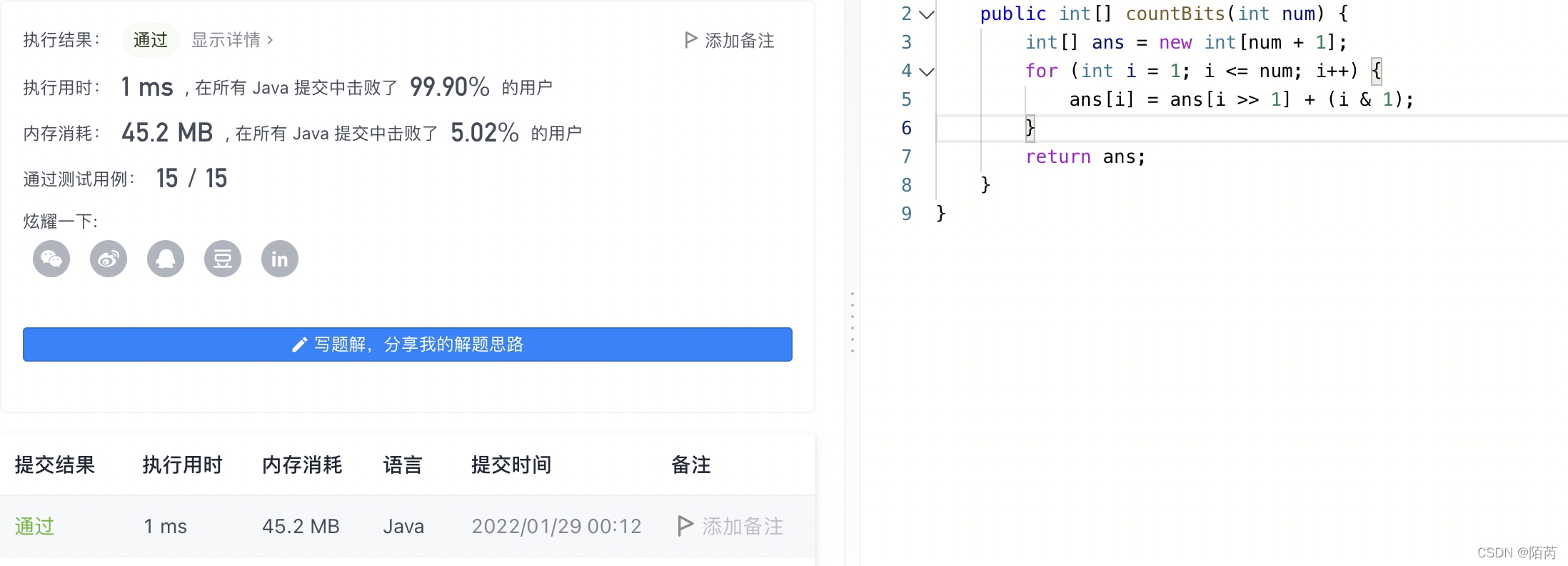1568x566 pixels.
Task: Click the 通过 status badge
Action: click(x=151, y=40)
